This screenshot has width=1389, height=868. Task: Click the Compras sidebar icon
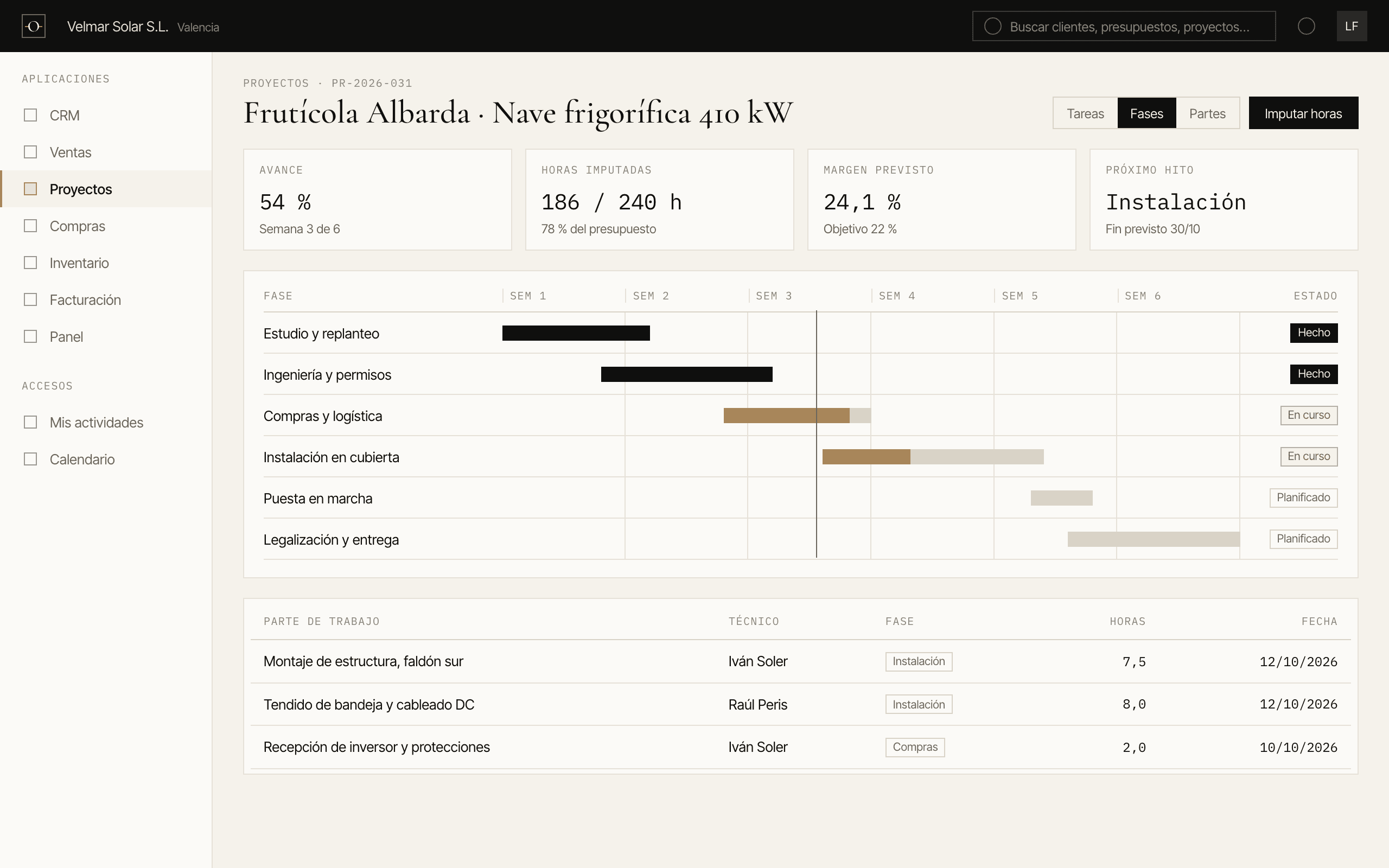point(30,226)
